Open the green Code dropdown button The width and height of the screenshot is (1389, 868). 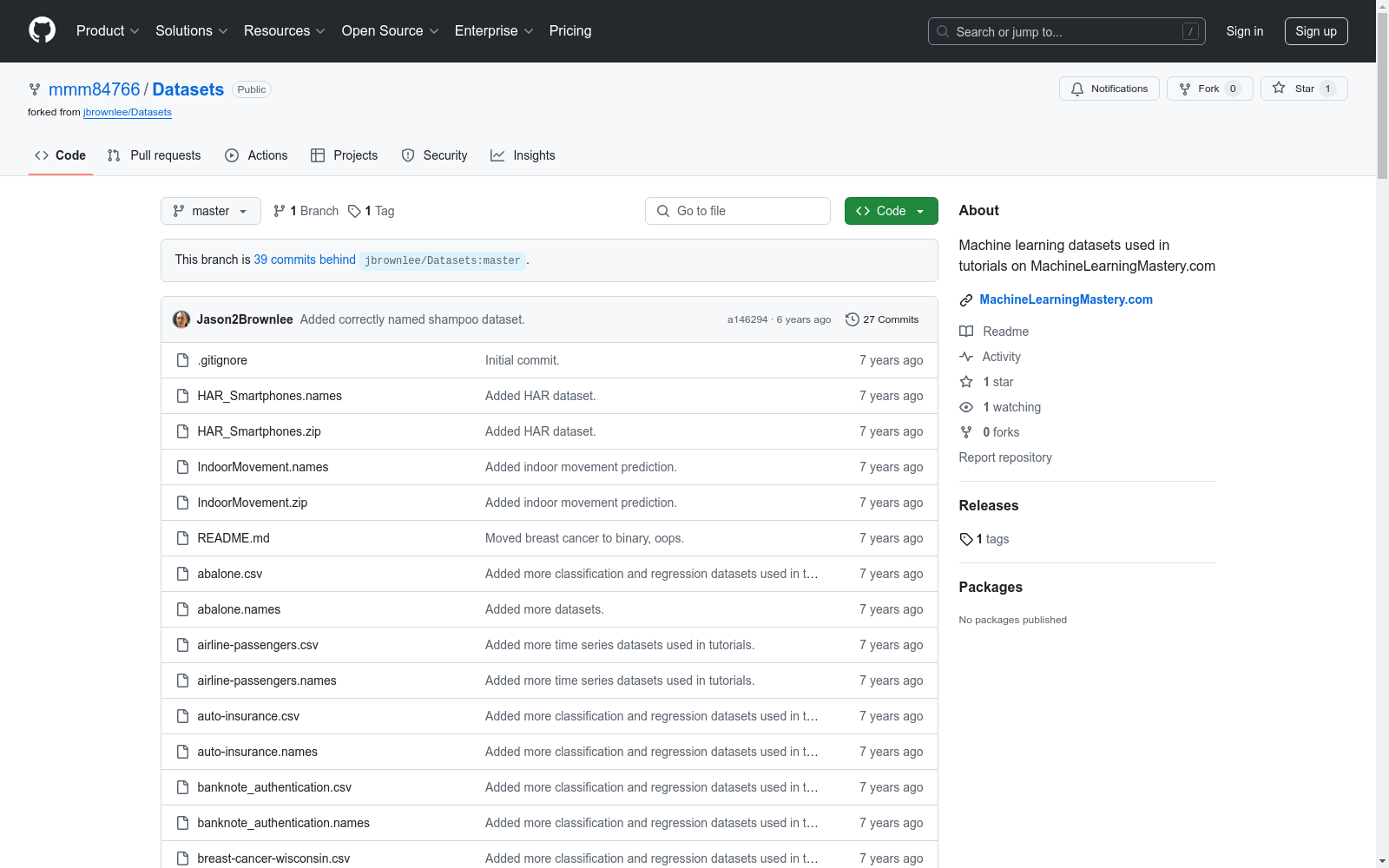(892, 211)
